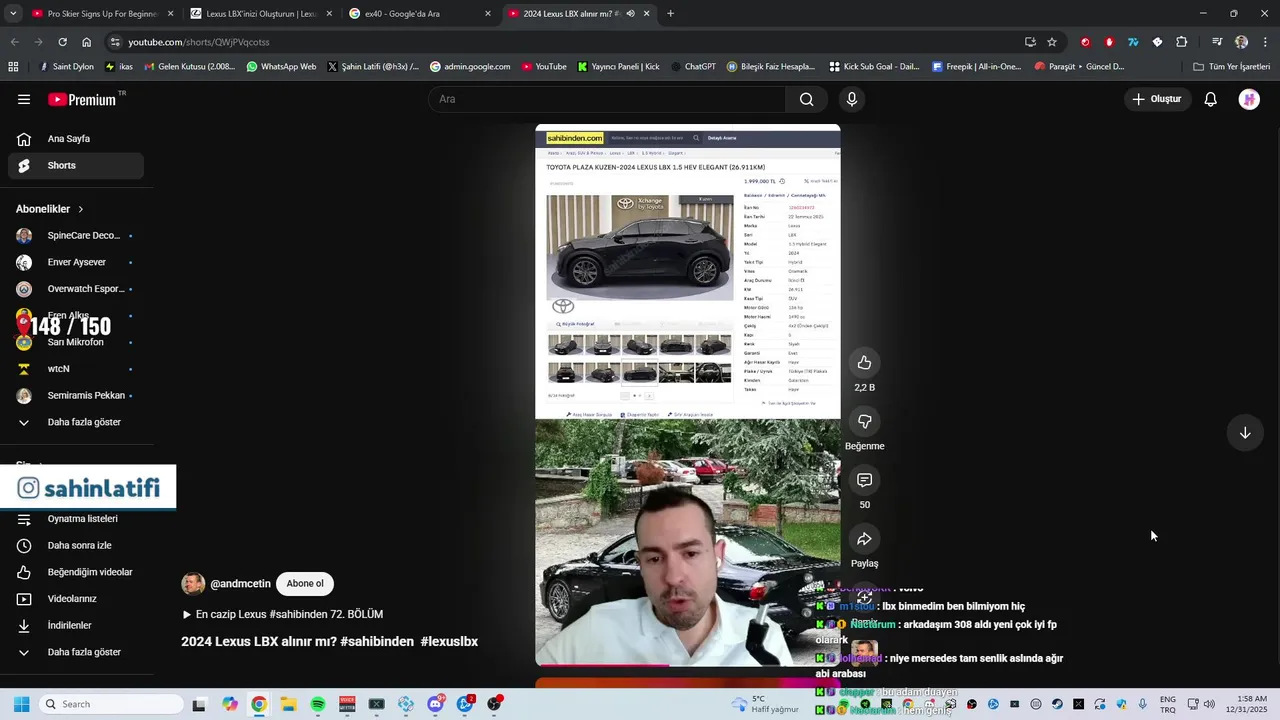Image resolution: width=1280 pixels, height=720 pixels.
Task: Go to next short with down arrow
Action: pyautogui.click(x=1245, y=433)
